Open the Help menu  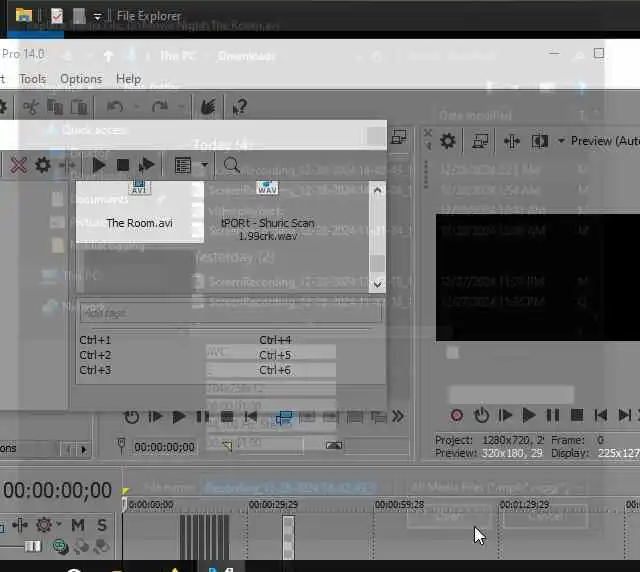[x=129, y=79]
